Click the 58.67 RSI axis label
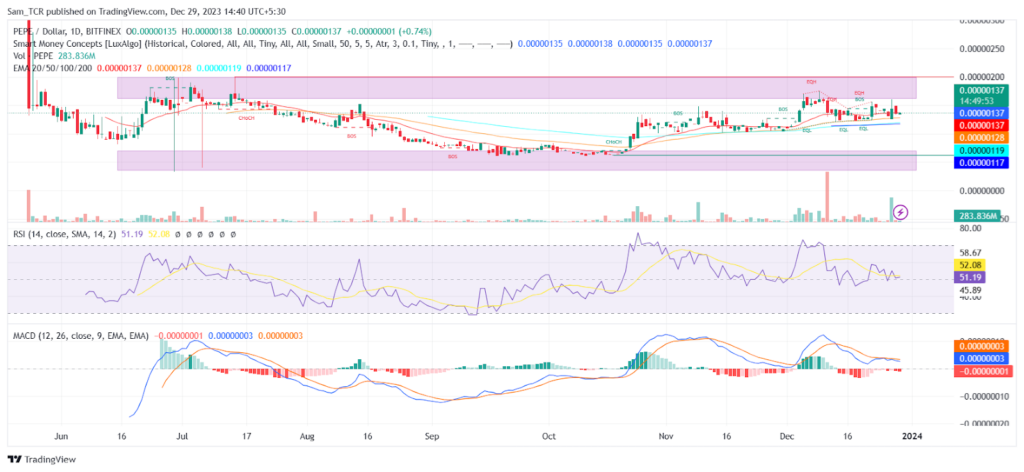 pyautogui.click(x=971, y=252)
